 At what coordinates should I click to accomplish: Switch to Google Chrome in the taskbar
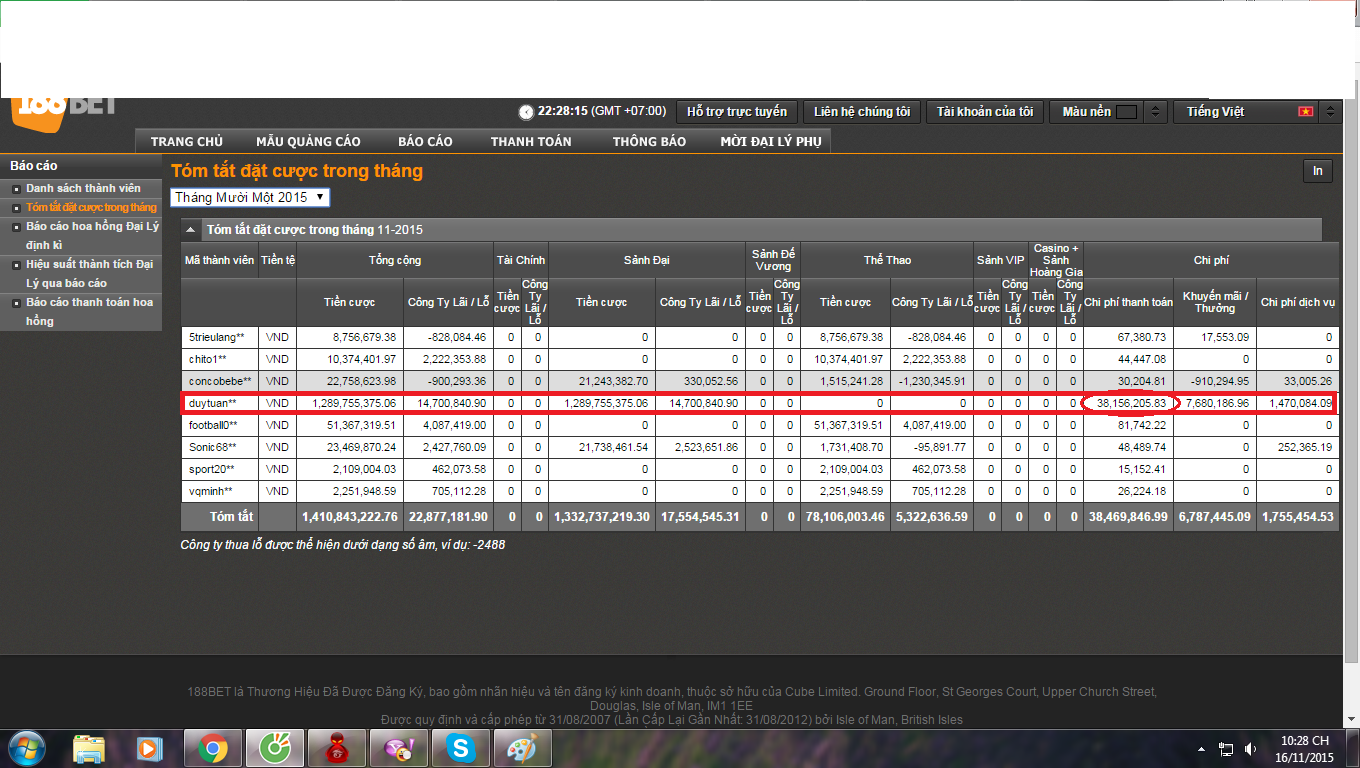click(x=211, y=748)
